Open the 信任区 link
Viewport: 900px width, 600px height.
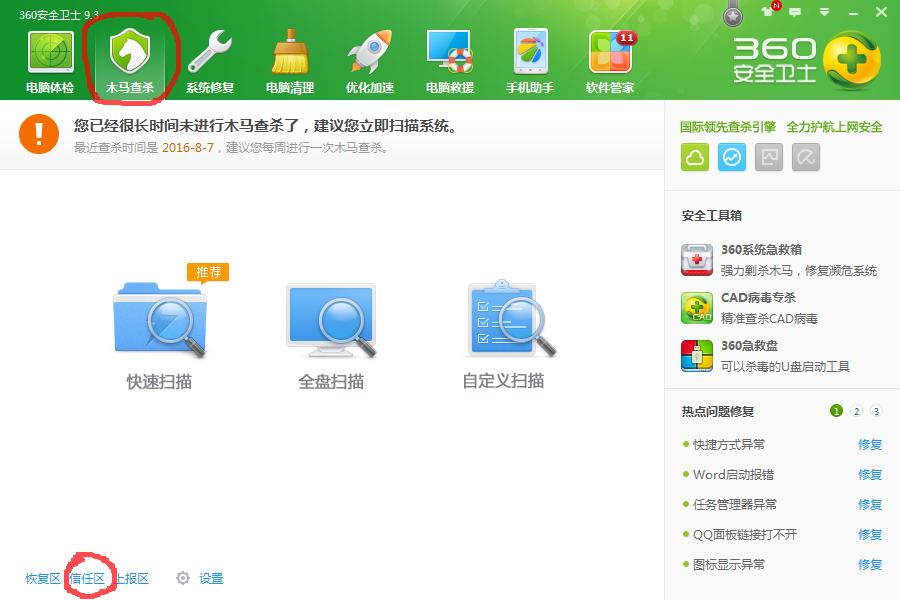point(87,579)
